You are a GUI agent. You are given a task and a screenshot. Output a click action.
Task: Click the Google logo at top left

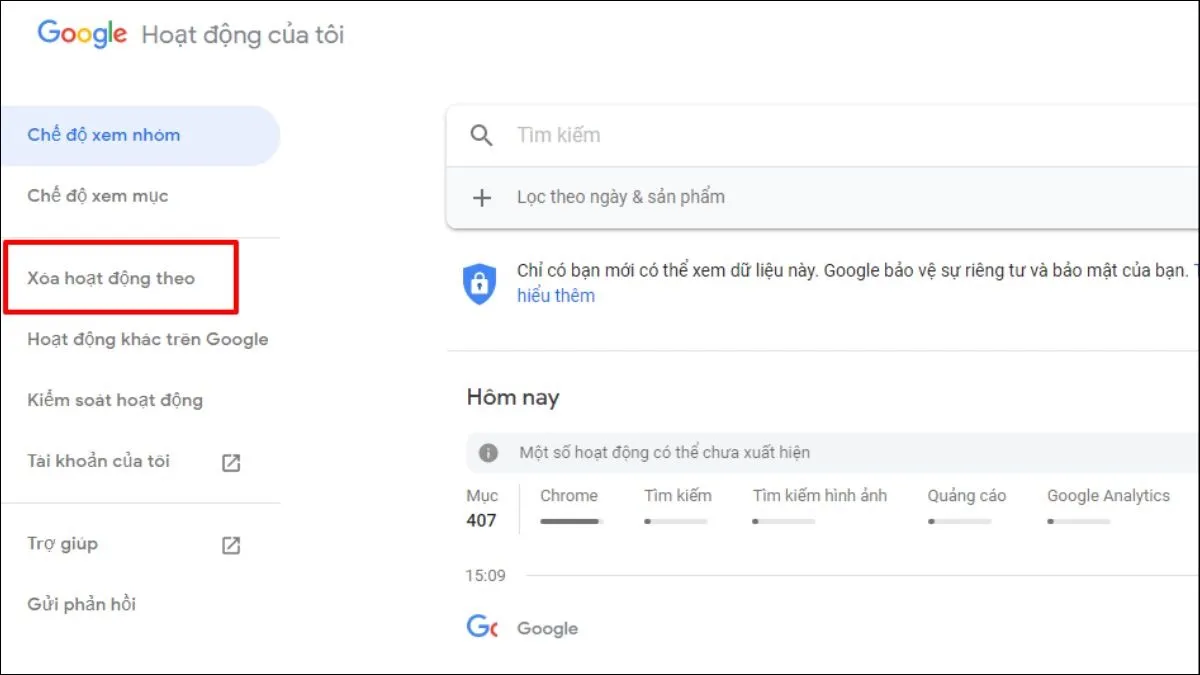click(82, 34)
